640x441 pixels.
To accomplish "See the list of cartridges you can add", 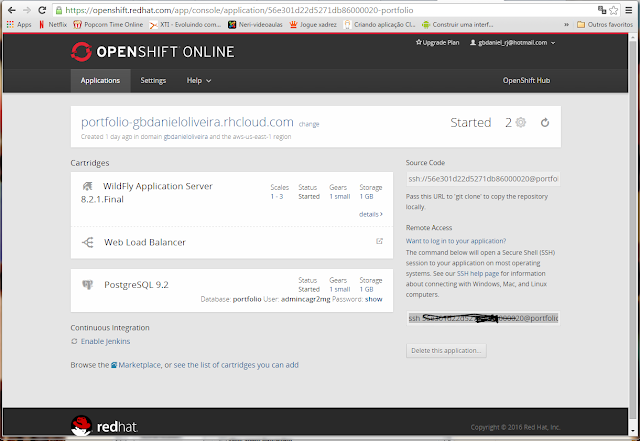I will (x=236, y=365).
